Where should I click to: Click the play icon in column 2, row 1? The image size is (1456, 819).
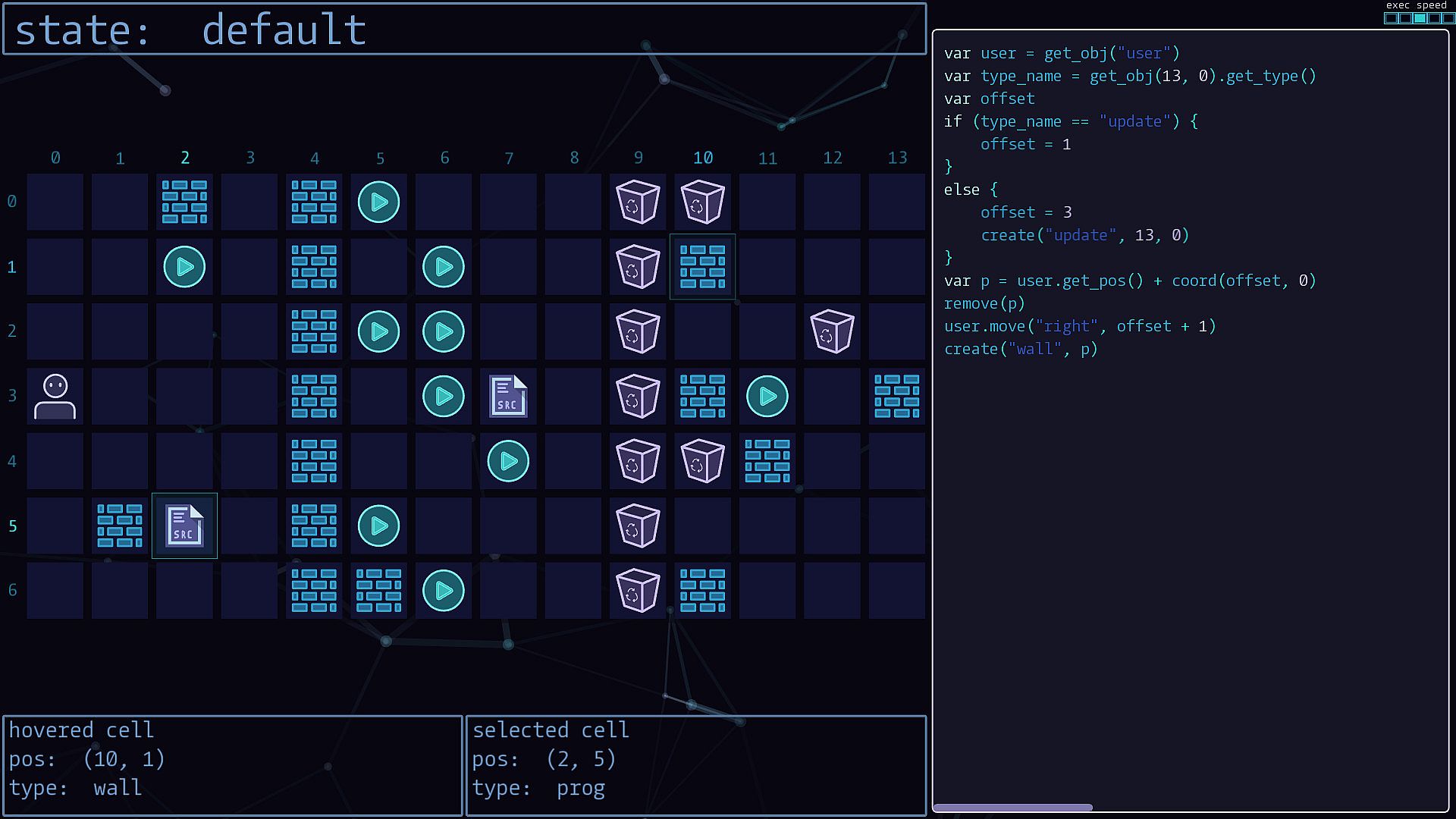tap(184, 266)
